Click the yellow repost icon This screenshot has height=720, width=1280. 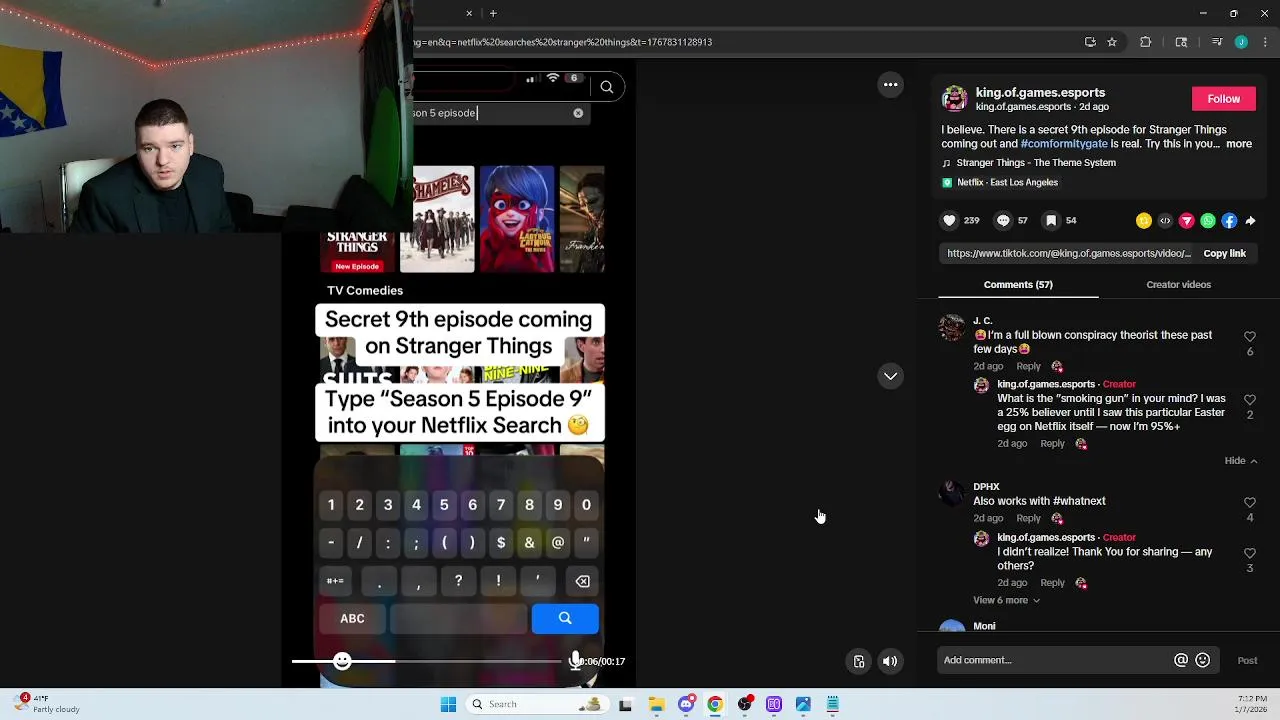tap(1144, 221)
